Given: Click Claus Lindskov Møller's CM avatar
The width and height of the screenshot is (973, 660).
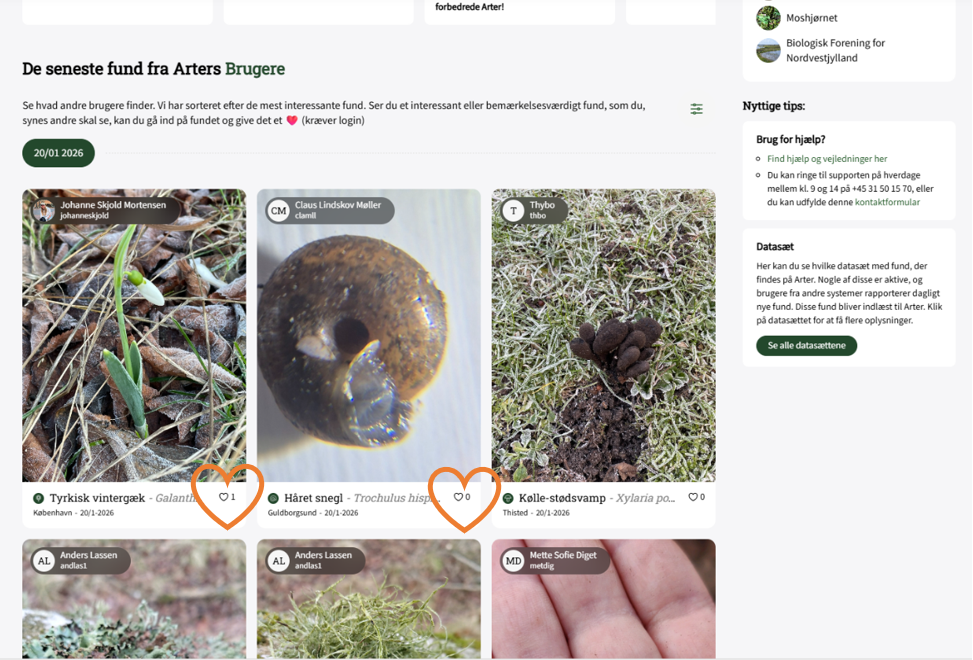Looking at the screenshot, I should click(x=279, y=210).
